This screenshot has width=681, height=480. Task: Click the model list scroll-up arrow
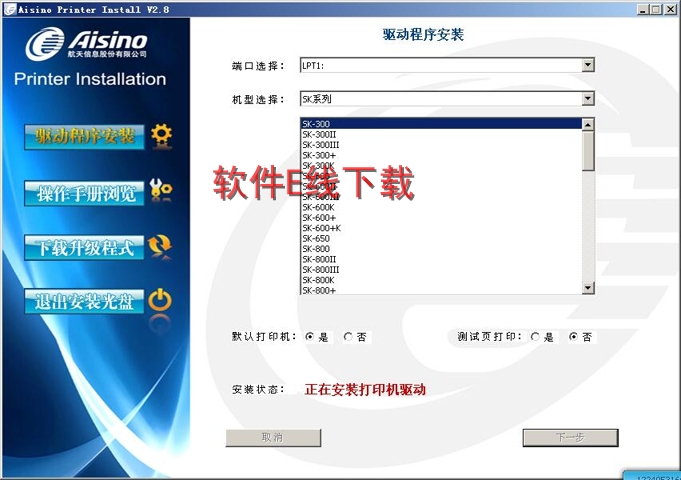(588, 125)
